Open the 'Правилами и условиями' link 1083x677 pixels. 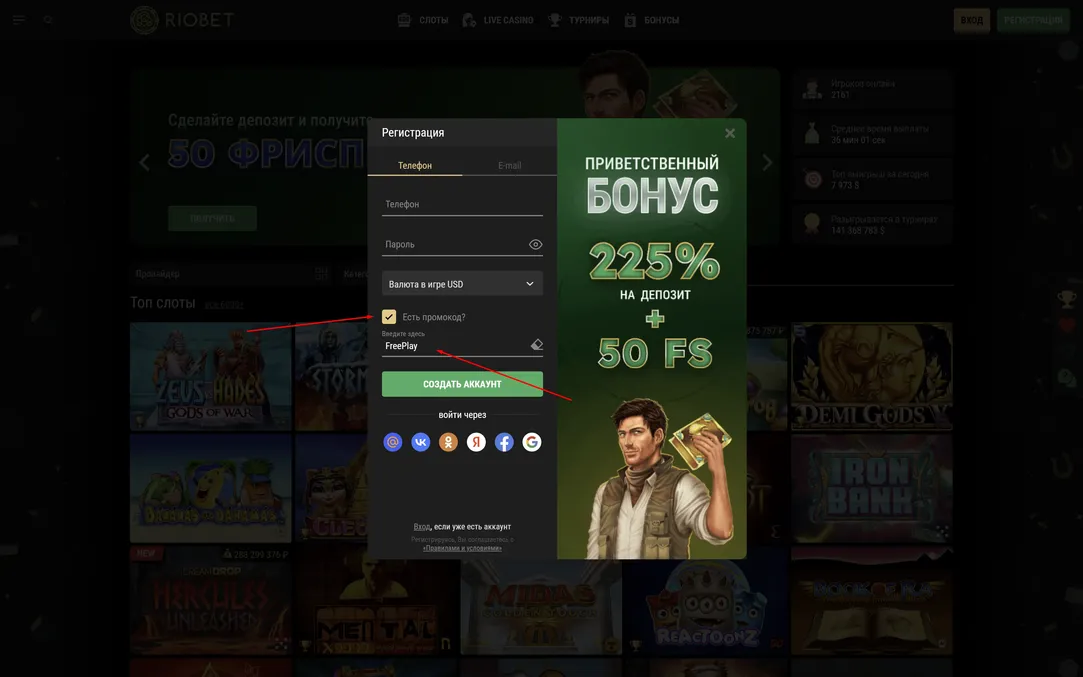coord(462,548)
